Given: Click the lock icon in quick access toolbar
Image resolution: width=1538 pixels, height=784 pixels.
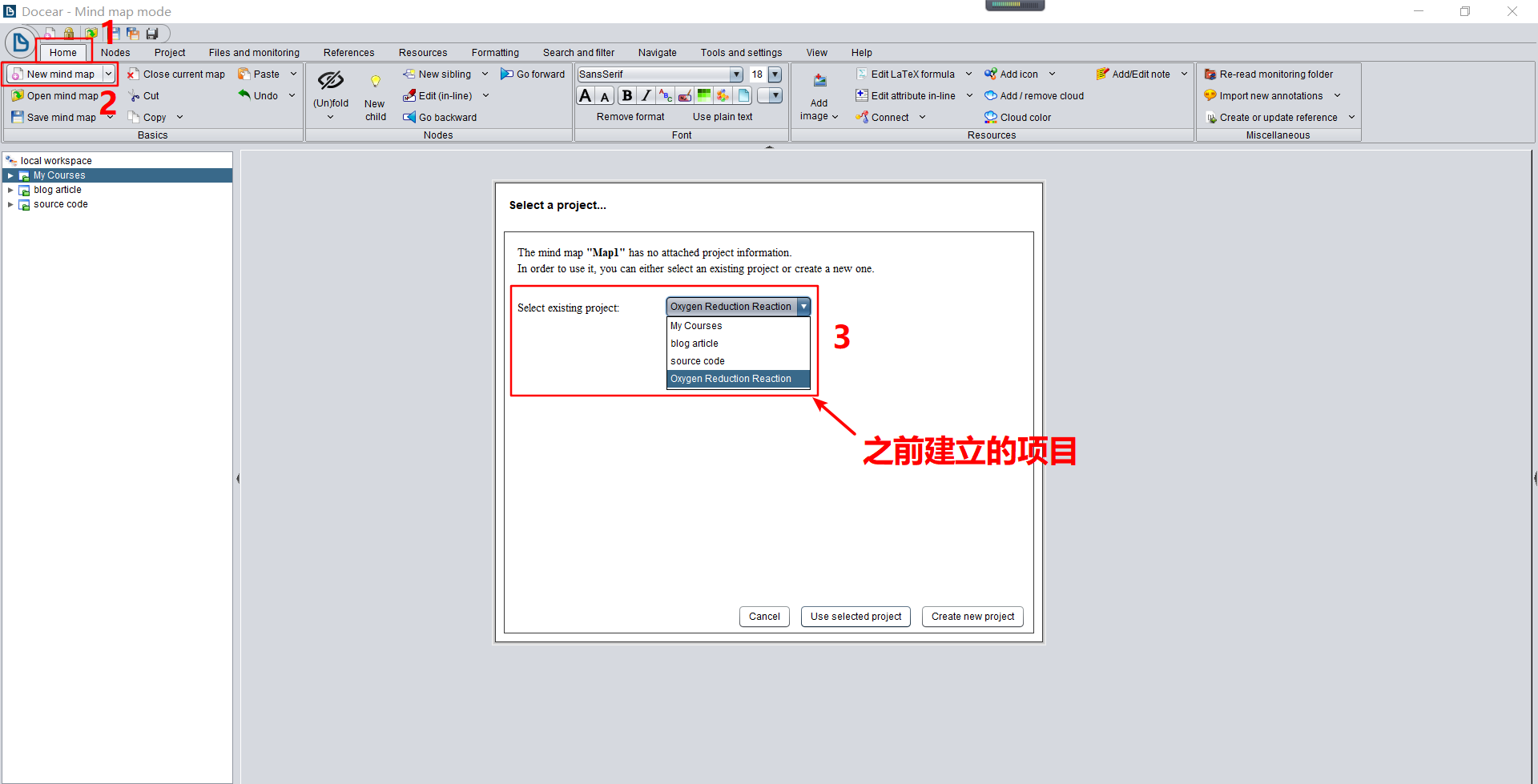Looking at the screenshot, I should (x=69, y=33).
